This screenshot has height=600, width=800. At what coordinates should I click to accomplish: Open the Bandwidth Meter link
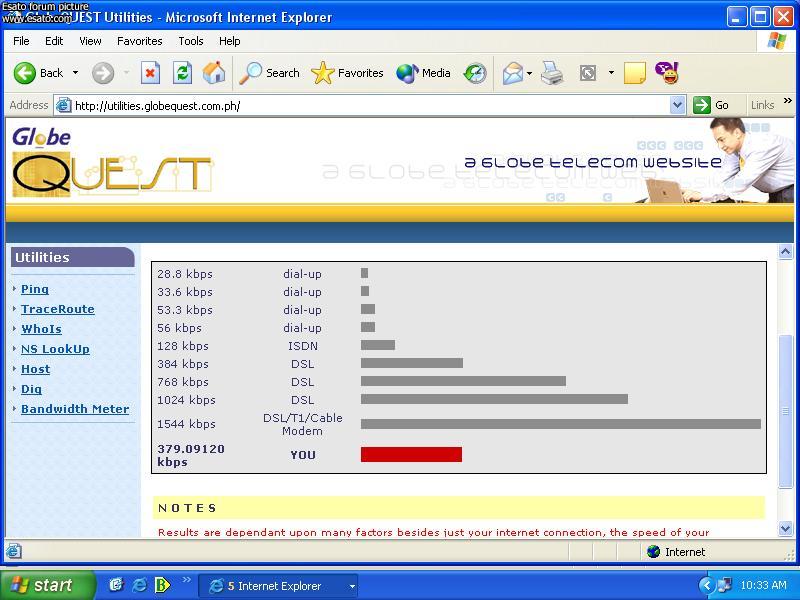click(75, 409)
